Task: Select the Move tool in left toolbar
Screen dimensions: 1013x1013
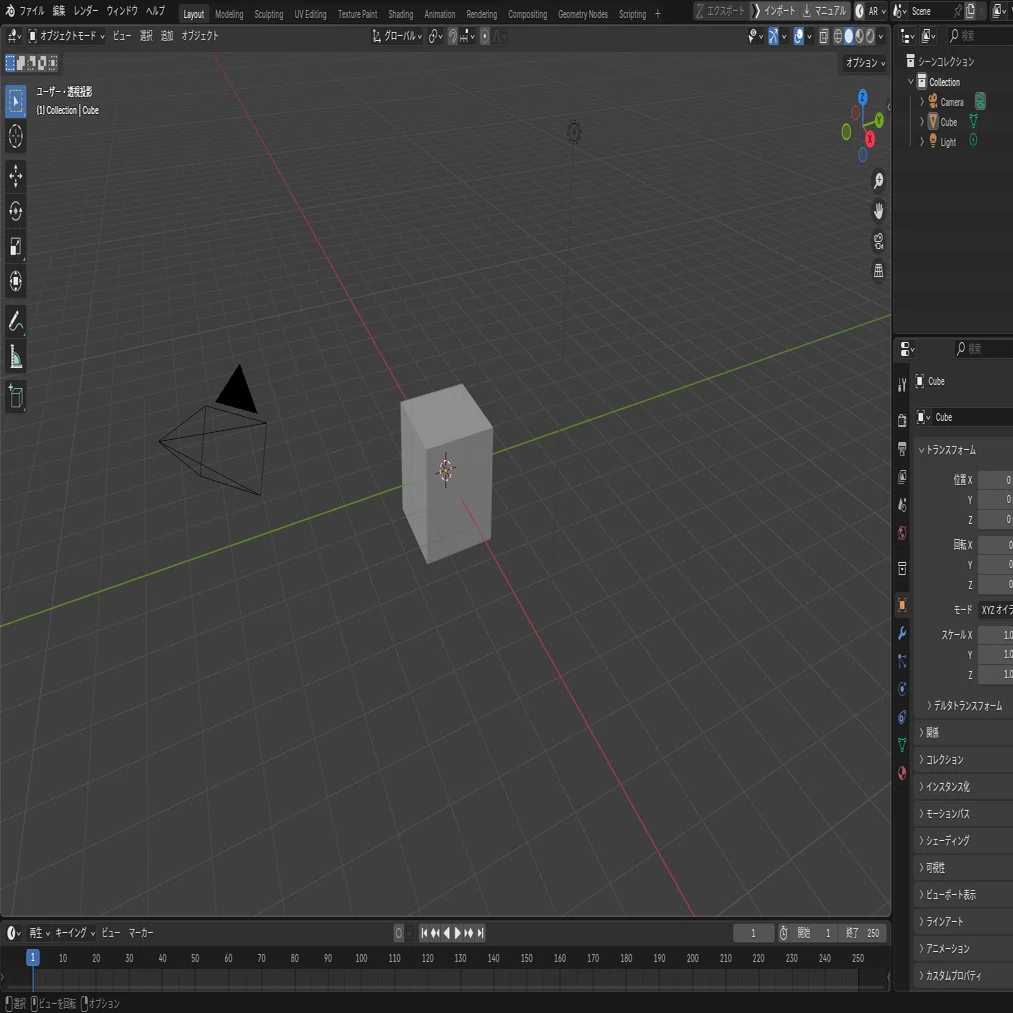Action: click(x=16, y=176)
